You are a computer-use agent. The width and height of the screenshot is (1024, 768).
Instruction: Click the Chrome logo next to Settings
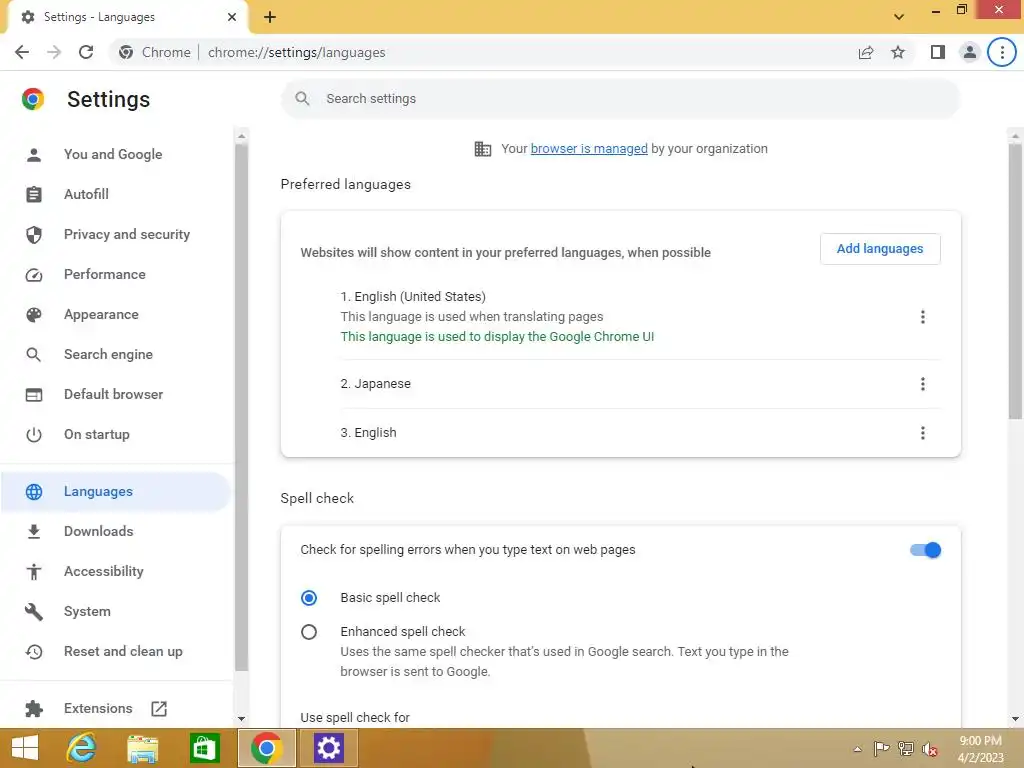(x=33, y=99)
